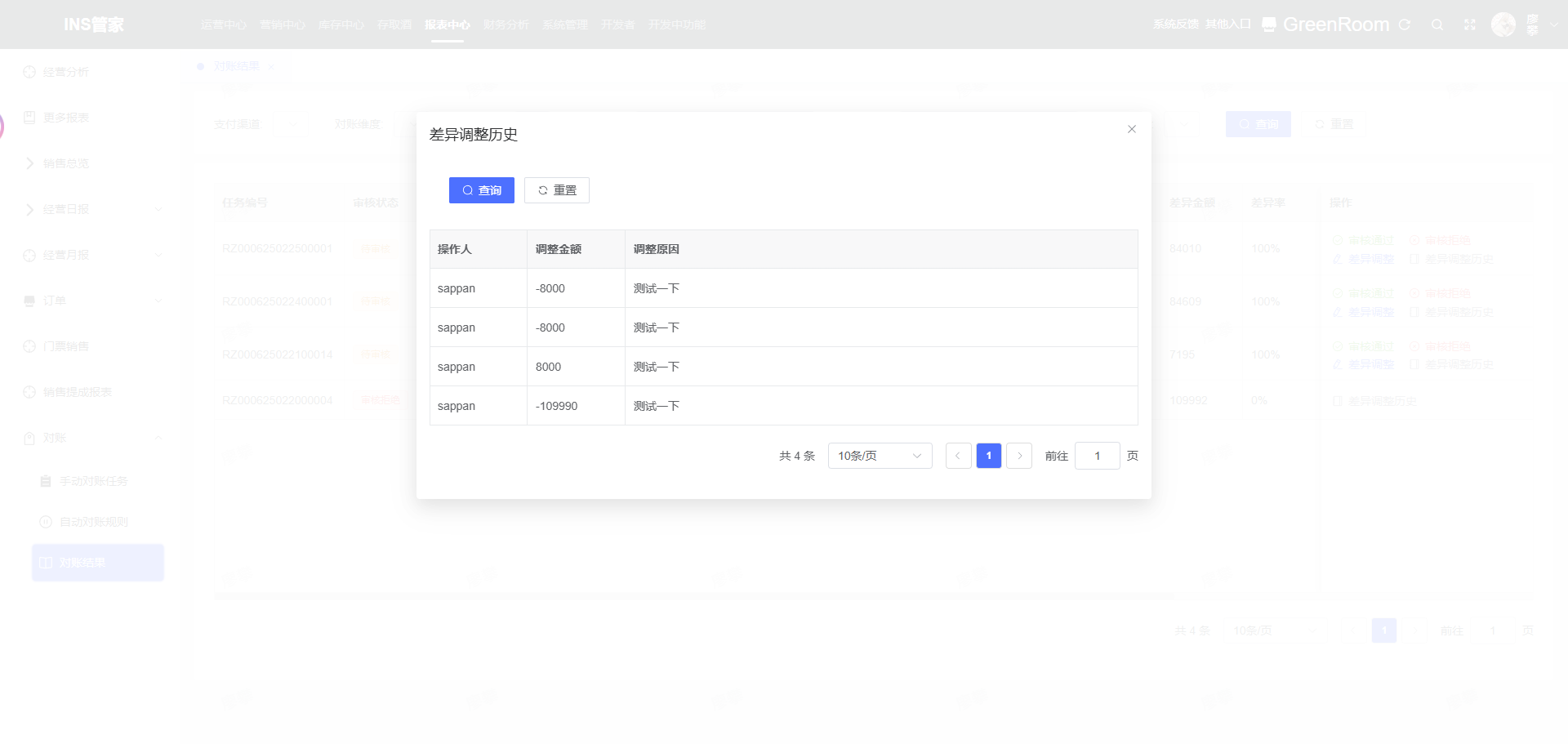This screenshot has width=1568, height=744.
Task: Click the 手动对账任务 clipboard icon
Action: (x=46, y=481)
